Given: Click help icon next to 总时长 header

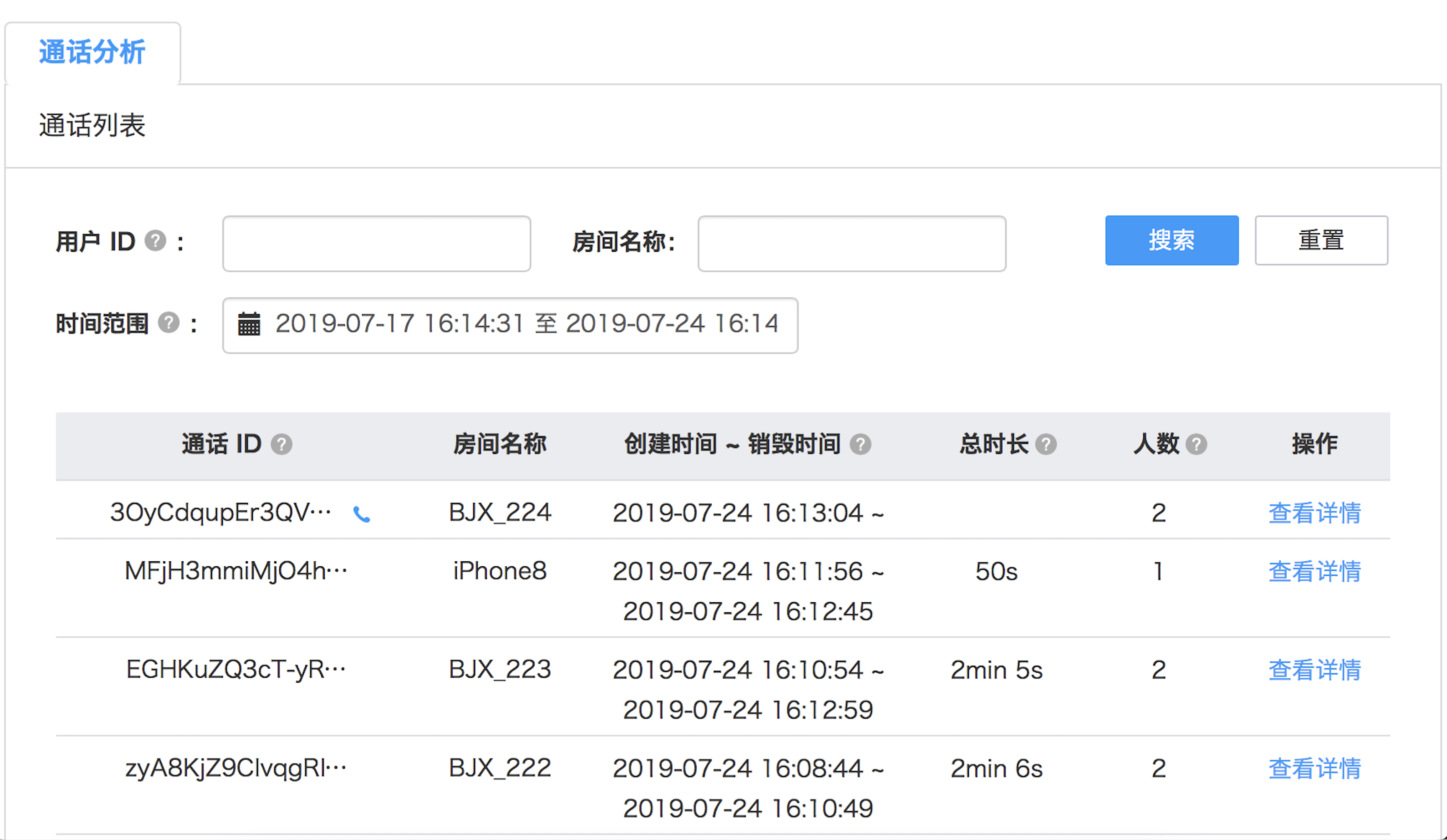Looking at the screenshot, I should (x=1046, y=444).
